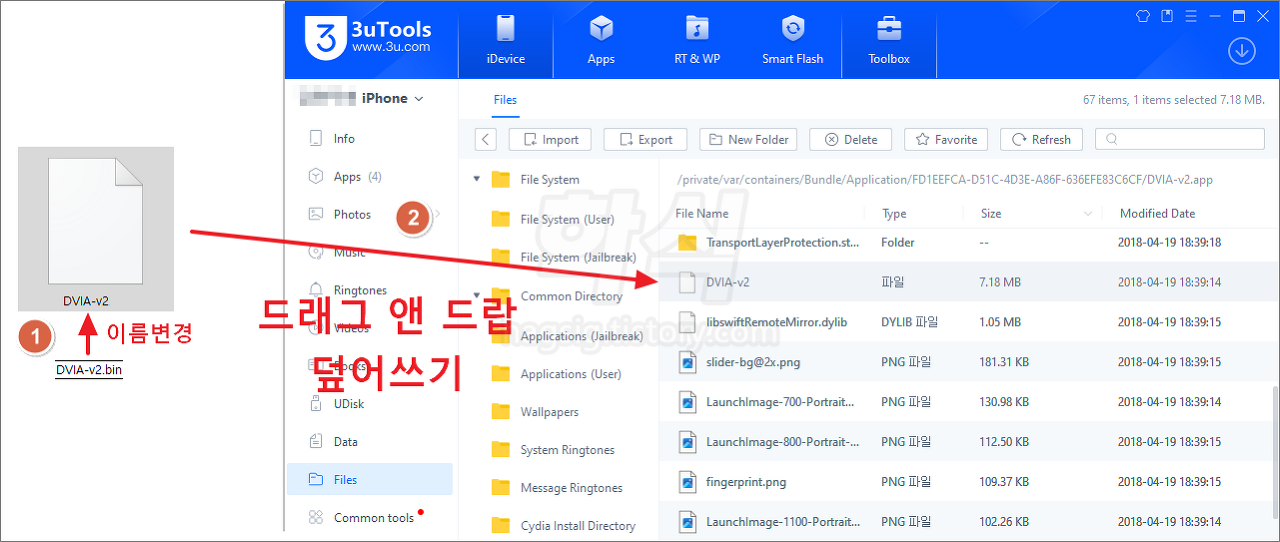Click the path /private/var/containers breadcrumb text

pos(945,180)
